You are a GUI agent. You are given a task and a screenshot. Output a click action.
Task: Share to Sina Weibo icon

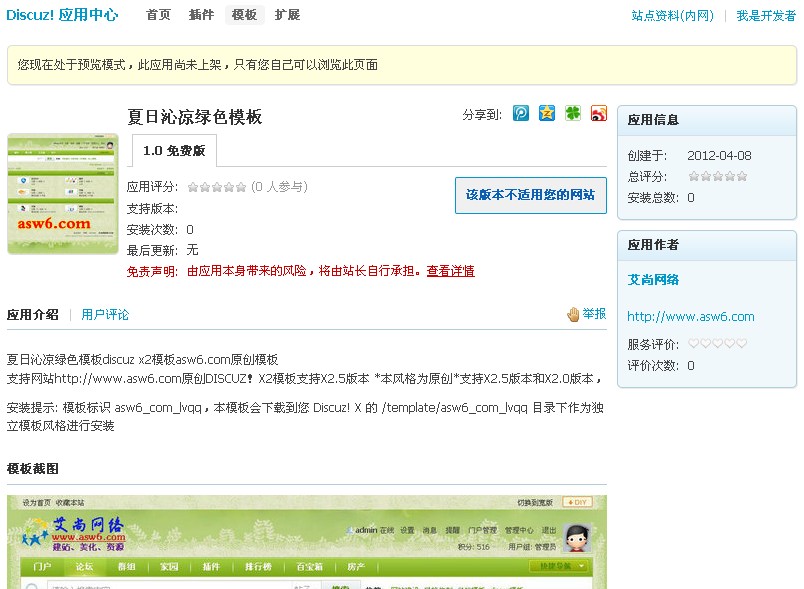[598, 113]
